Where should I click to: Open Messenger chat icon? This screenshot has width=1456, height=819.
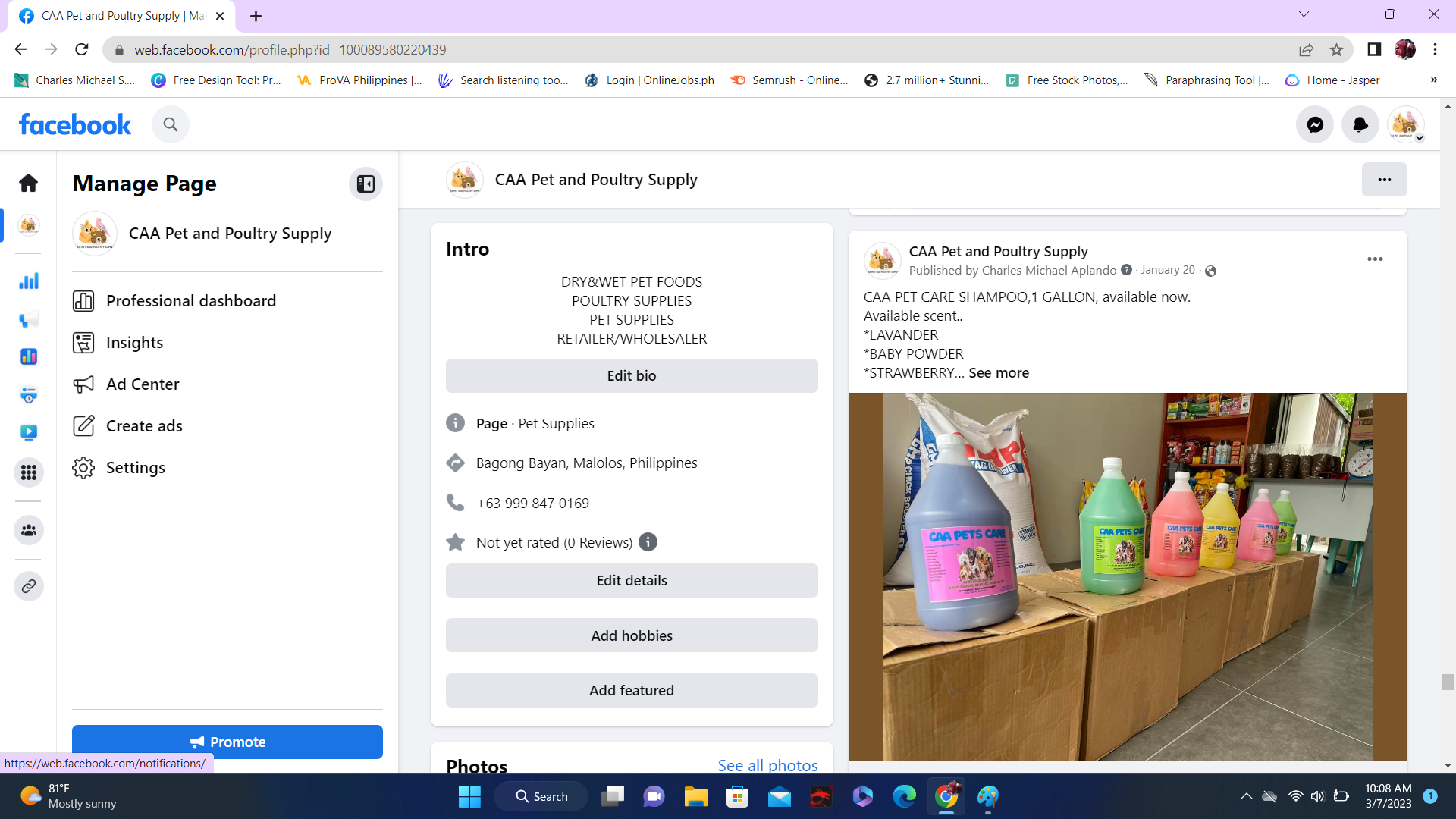[x=1315, y=124]
